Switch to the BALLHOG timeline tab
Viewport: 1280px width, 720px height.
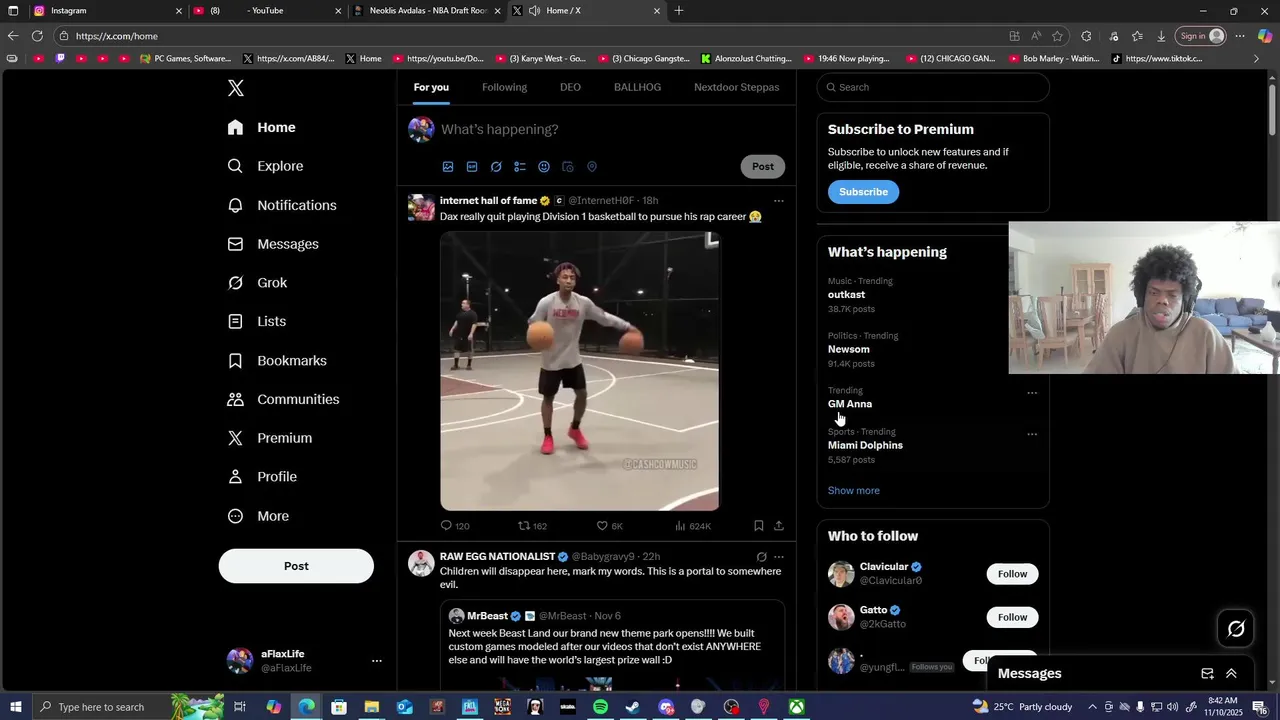click(x=637, y=87)
